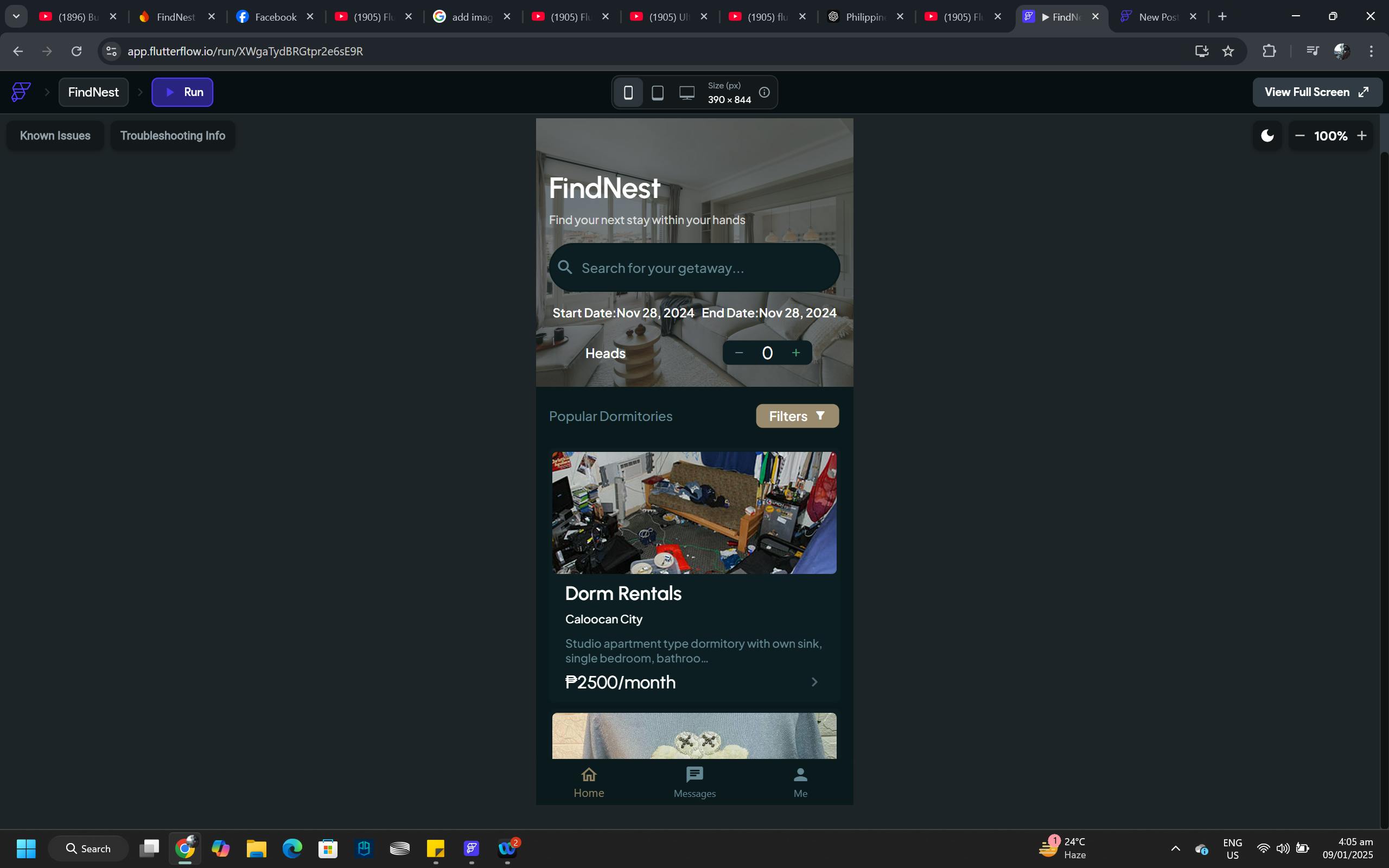Open Known Issues panel

55,136
